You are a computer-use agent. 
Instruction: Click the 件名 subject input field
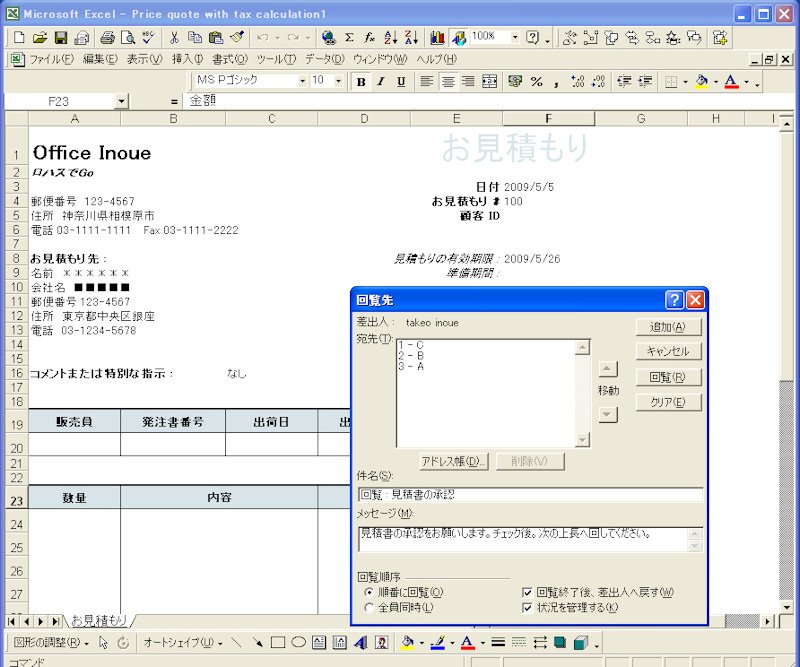(x=531, y=495)
